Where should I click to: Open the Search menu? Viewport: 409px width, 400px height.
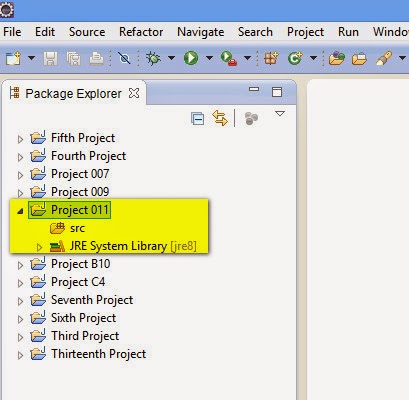coord(255,32)
